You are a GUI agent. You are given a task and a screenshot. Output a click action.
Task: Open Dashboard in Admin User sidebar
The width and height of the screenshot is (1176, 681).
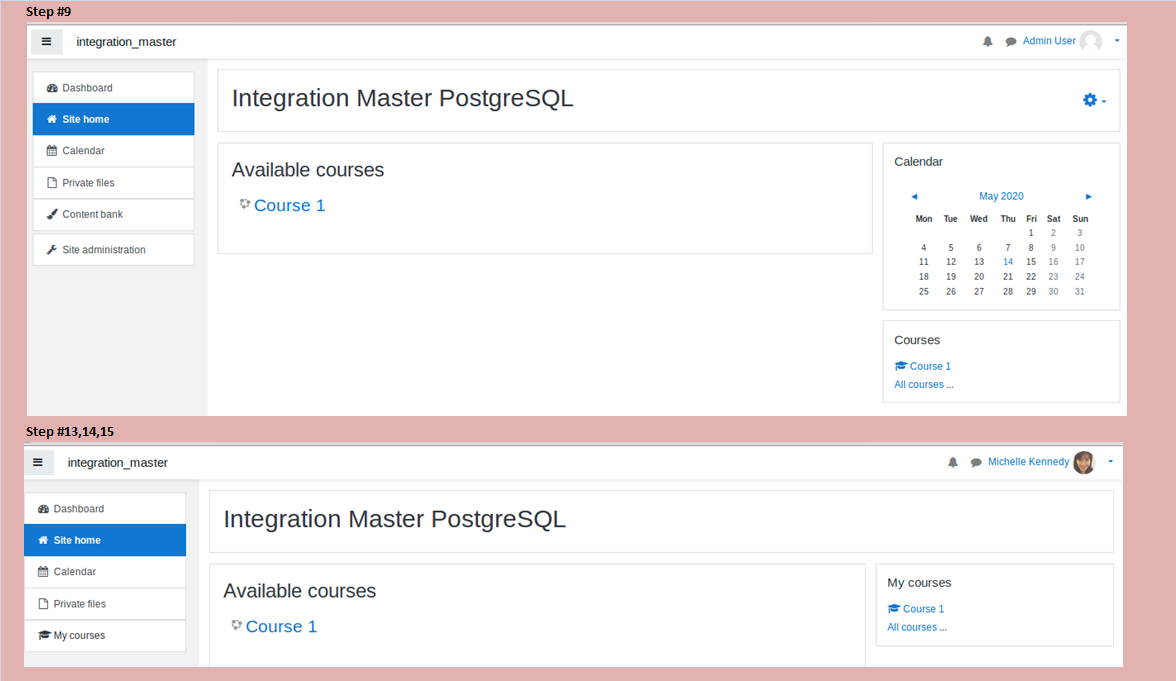click(113, 88)
